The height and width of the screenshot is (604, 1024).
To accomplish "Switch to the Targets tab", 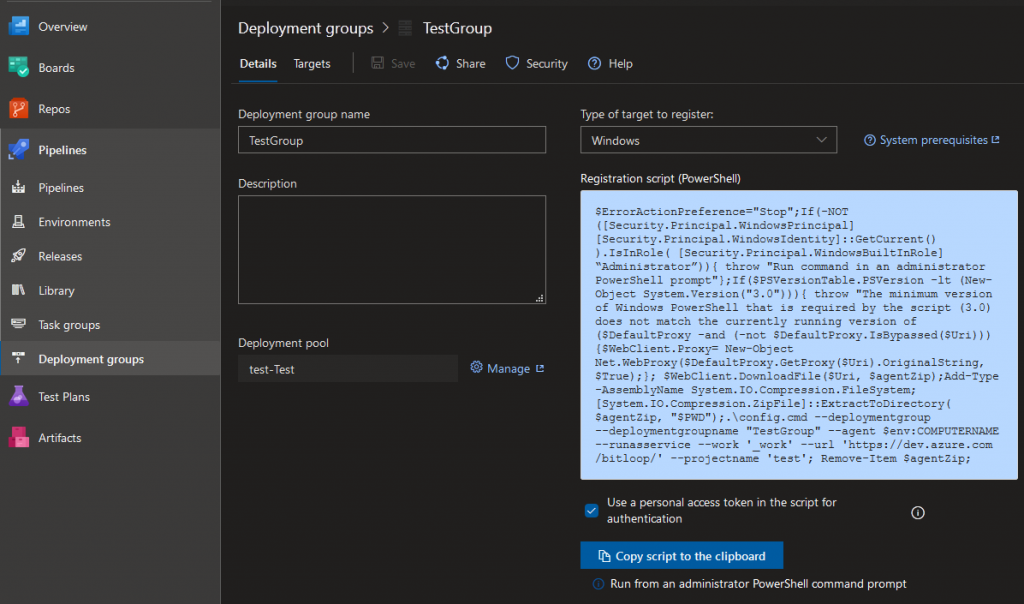I will [311, 63].
